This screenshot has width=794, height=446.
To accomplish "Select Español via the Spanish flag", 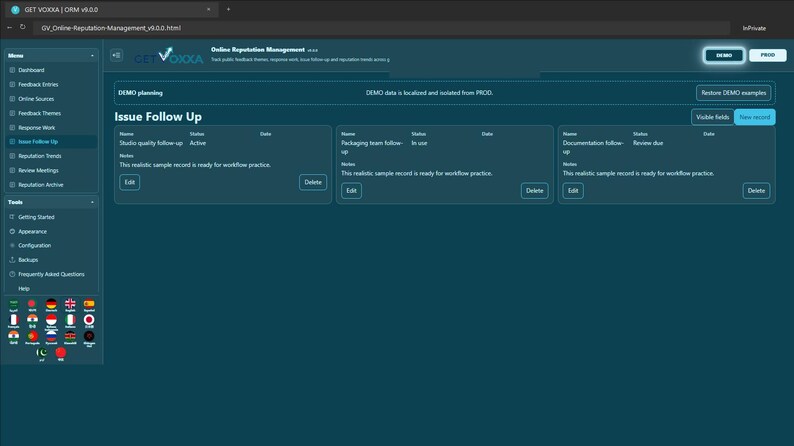I will click(89, 305).
